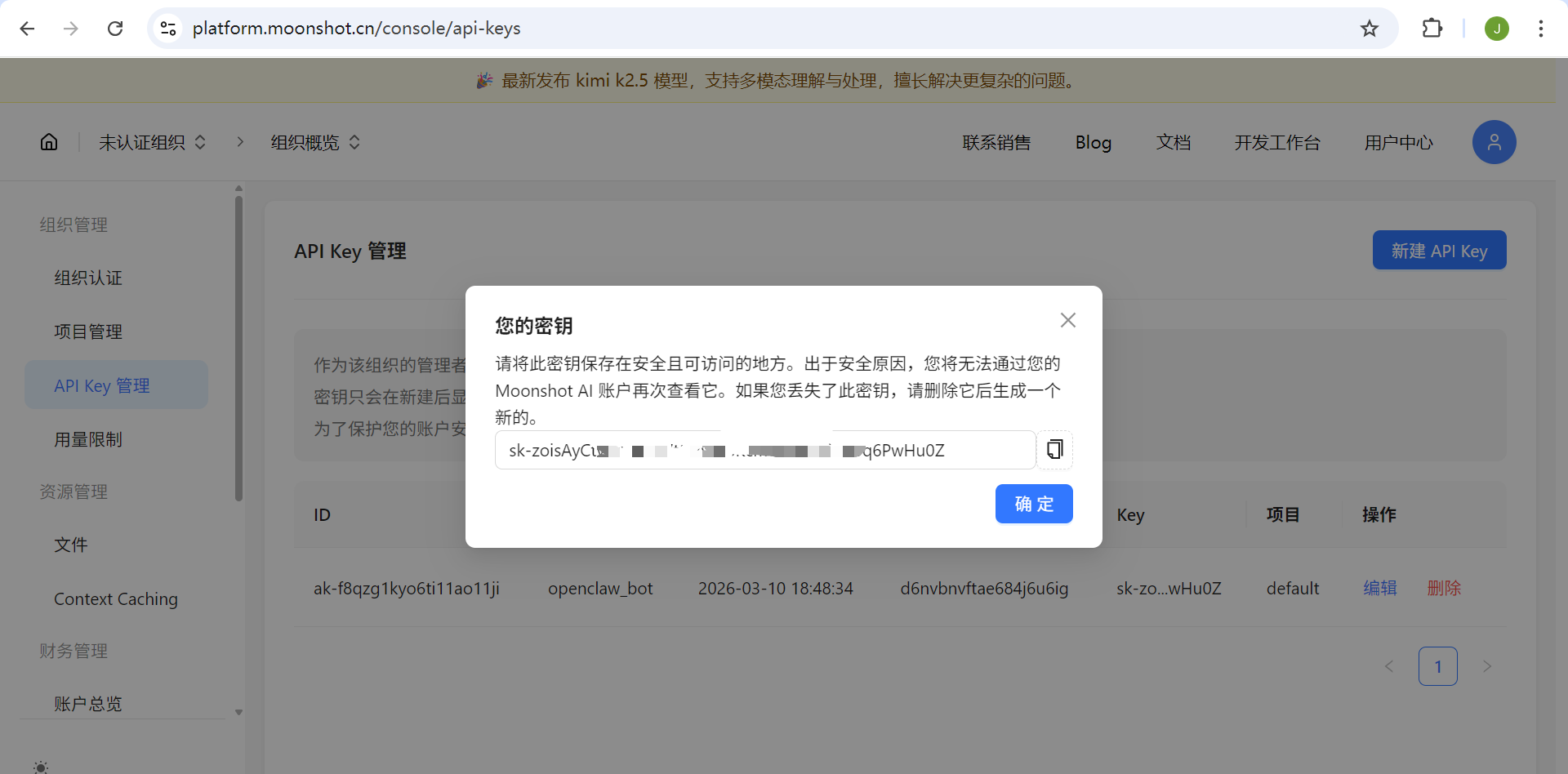Image resolution: width=1568 pixels, height=774 pixels.
Task: Click the ID column header
Action: pos(322,514)
